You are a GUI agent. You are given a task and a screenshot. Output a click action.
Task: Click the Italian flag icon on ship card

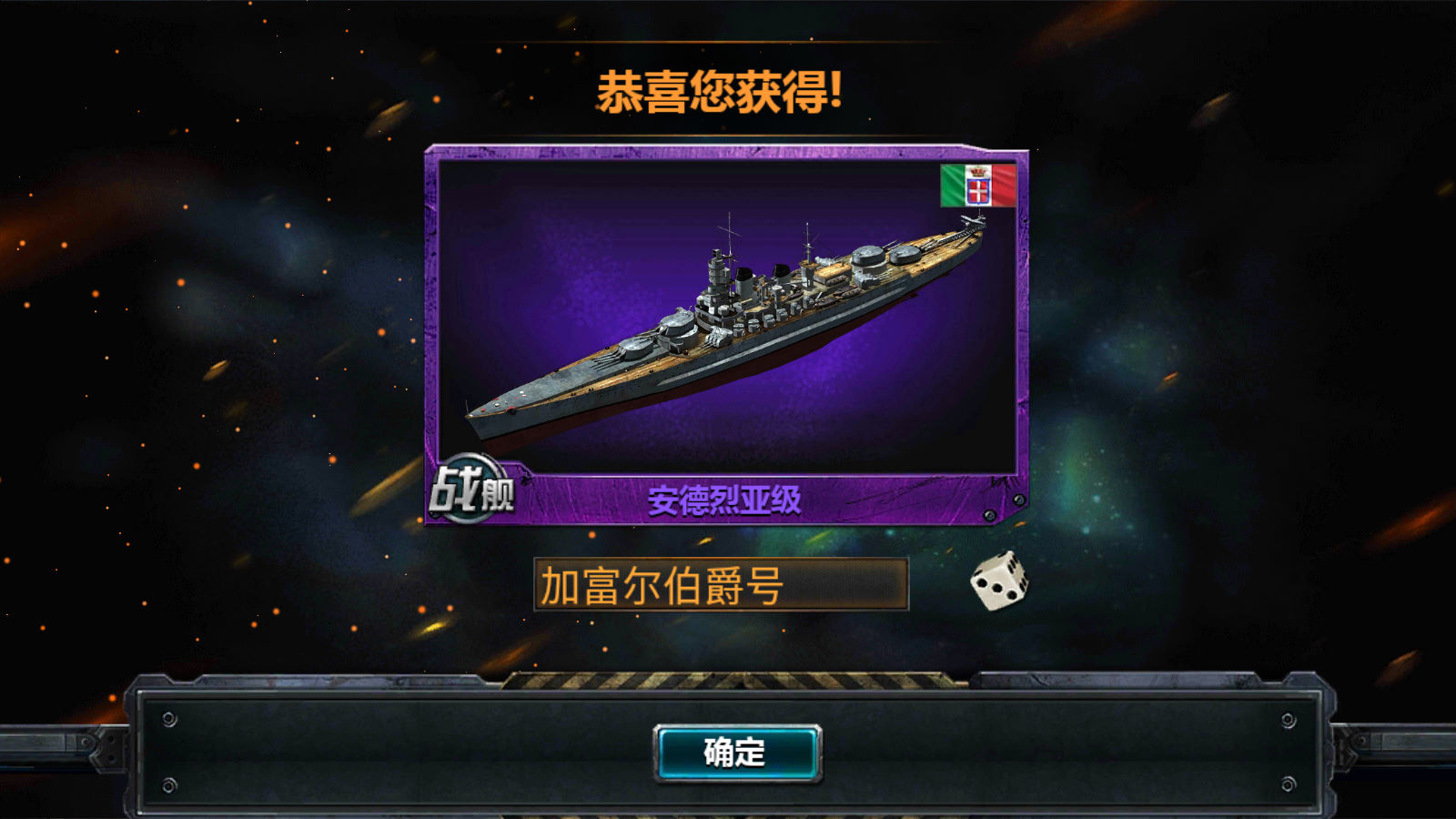(x=978, y=186)
